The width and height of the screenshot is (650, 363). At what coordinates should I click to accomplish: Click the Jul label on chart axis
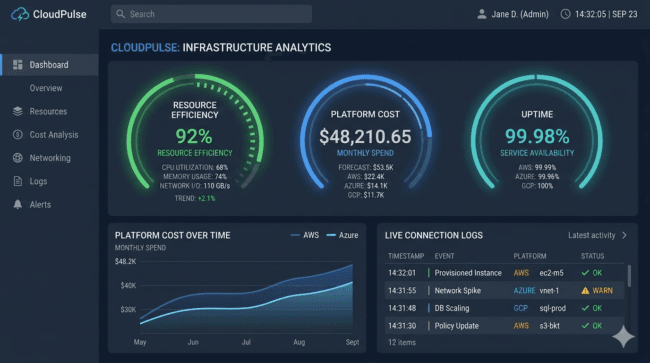pos(246,342)
